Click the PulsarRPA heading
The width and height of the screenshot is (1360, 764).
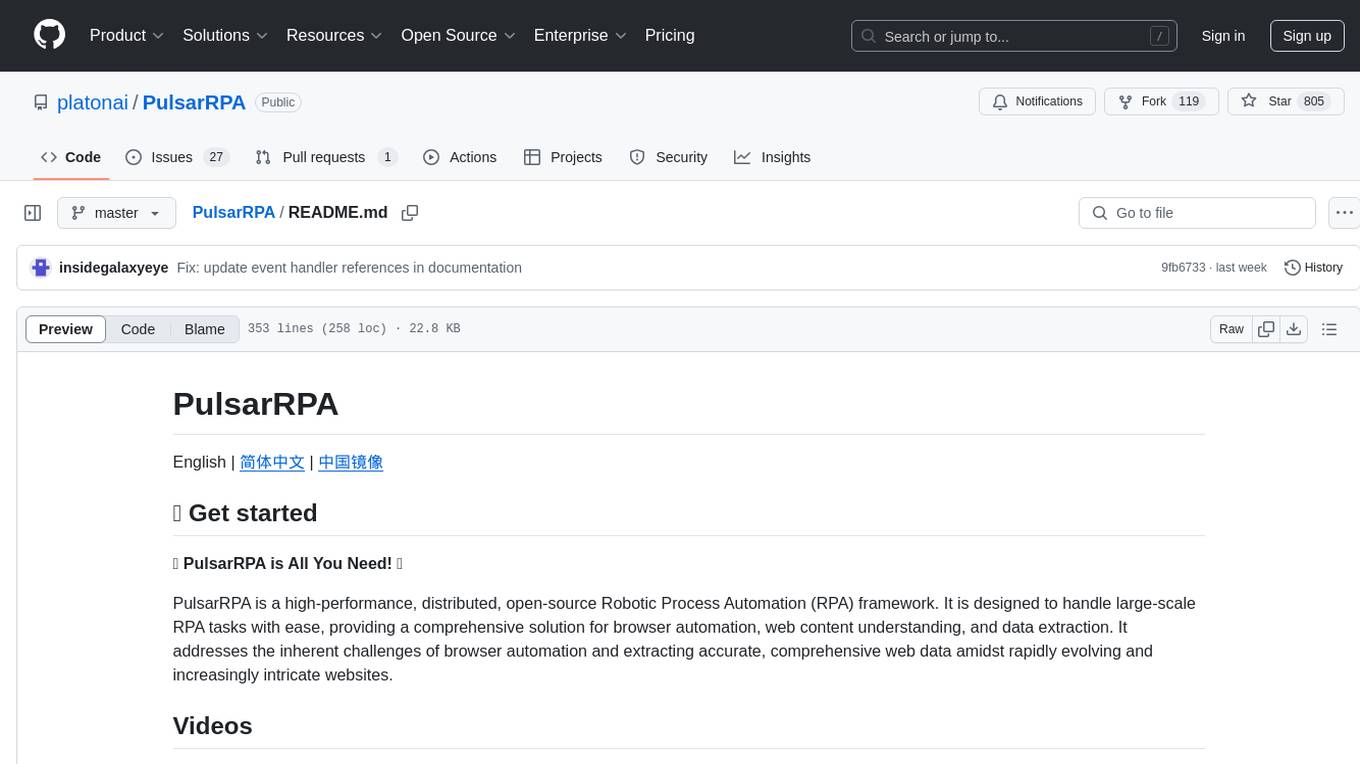tap(256, 404)
